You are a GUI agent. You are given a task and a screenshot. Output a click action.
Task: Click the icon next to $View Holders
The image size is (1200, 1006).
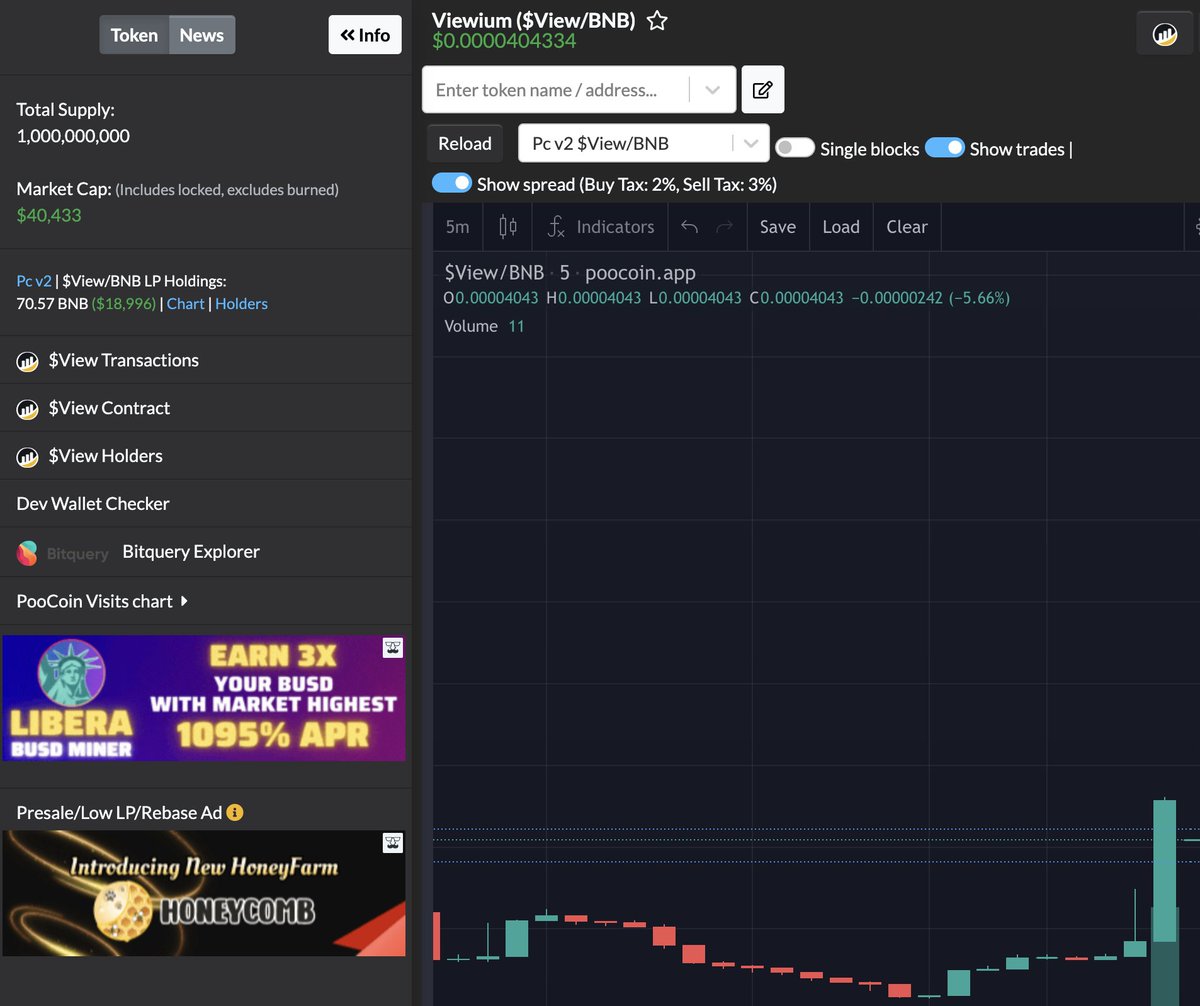pos(27,457)
